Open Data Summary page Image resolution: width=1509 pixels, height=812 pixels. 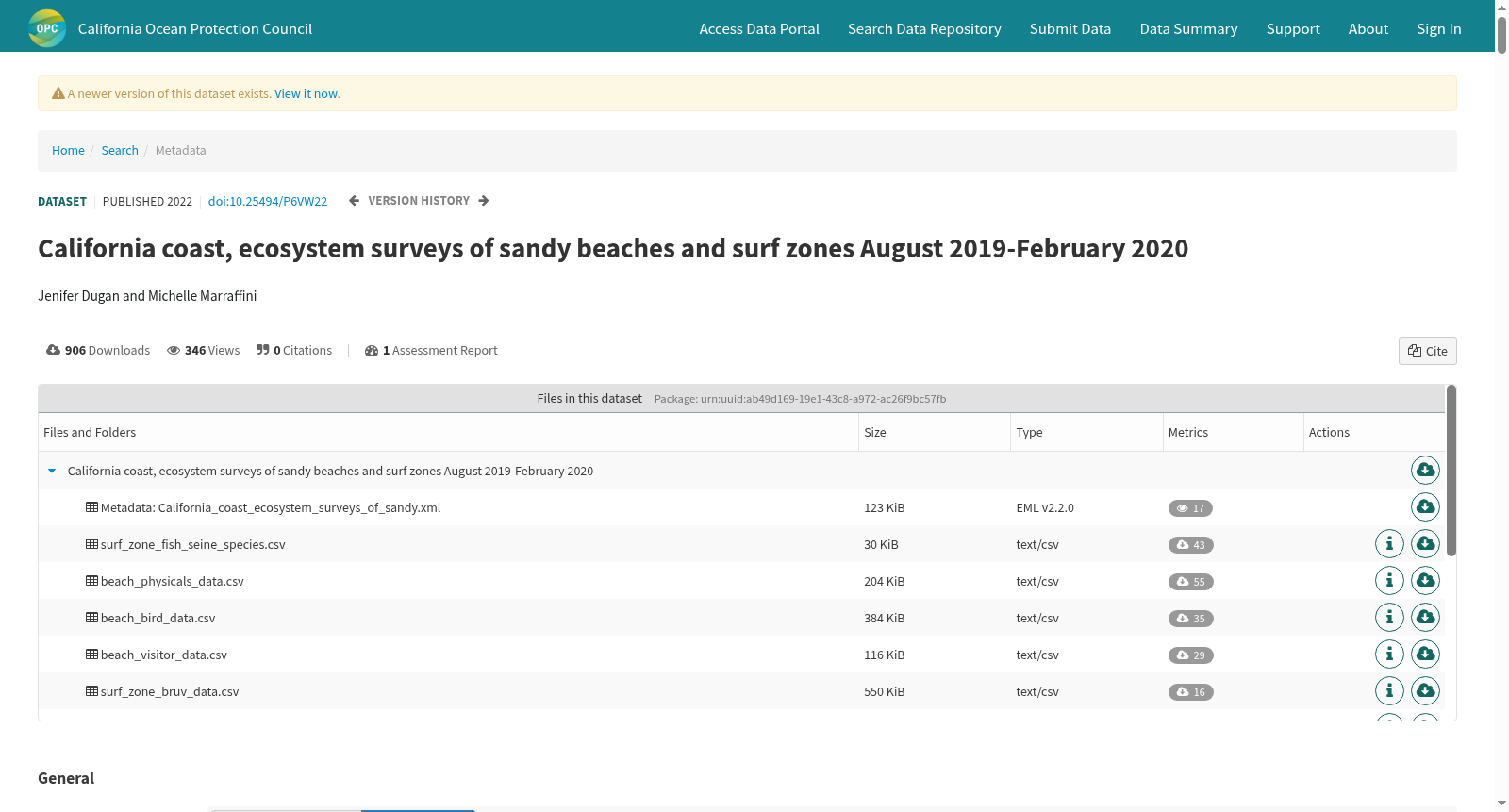[x=1188, y=29]
